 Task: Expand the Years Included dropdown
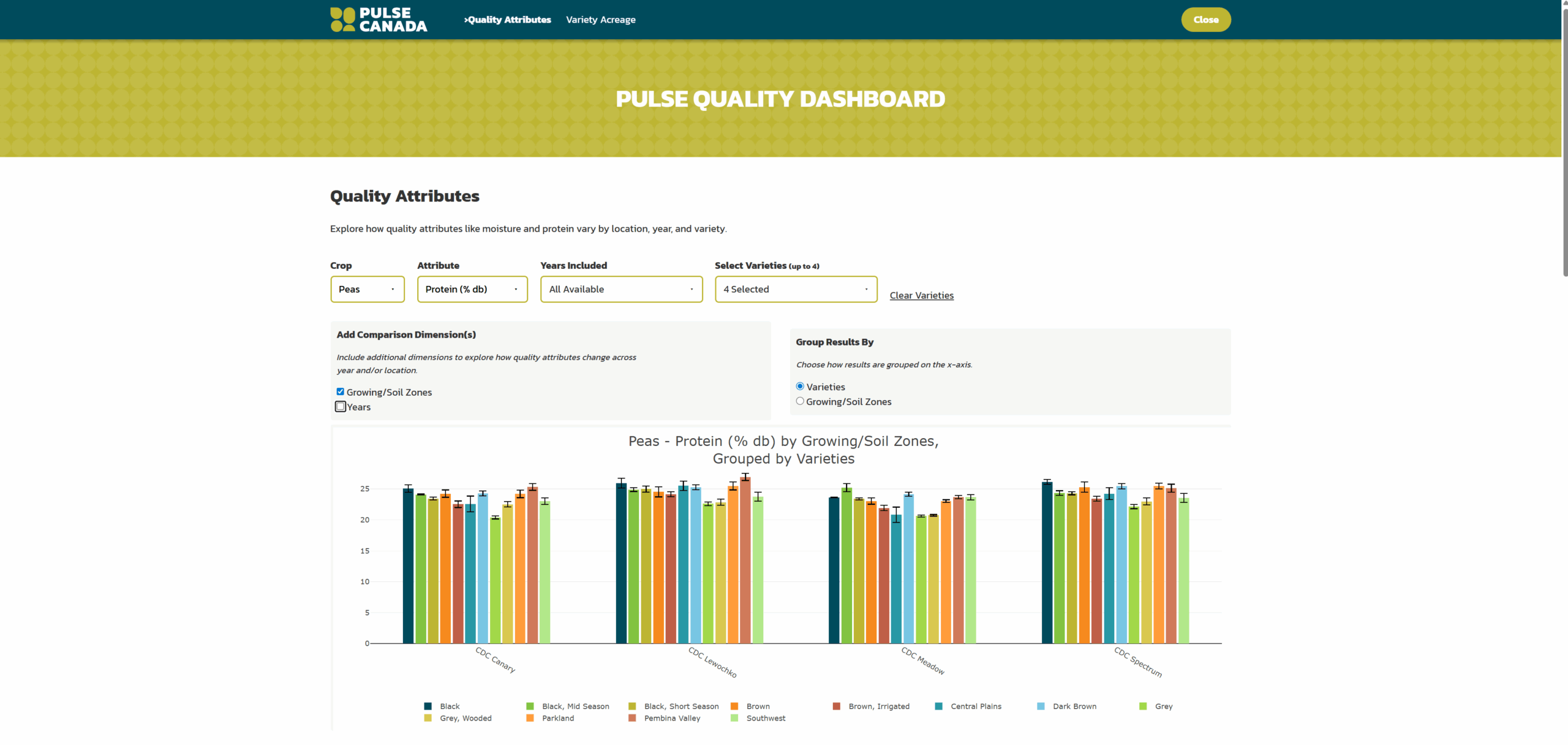coord(620,289)
